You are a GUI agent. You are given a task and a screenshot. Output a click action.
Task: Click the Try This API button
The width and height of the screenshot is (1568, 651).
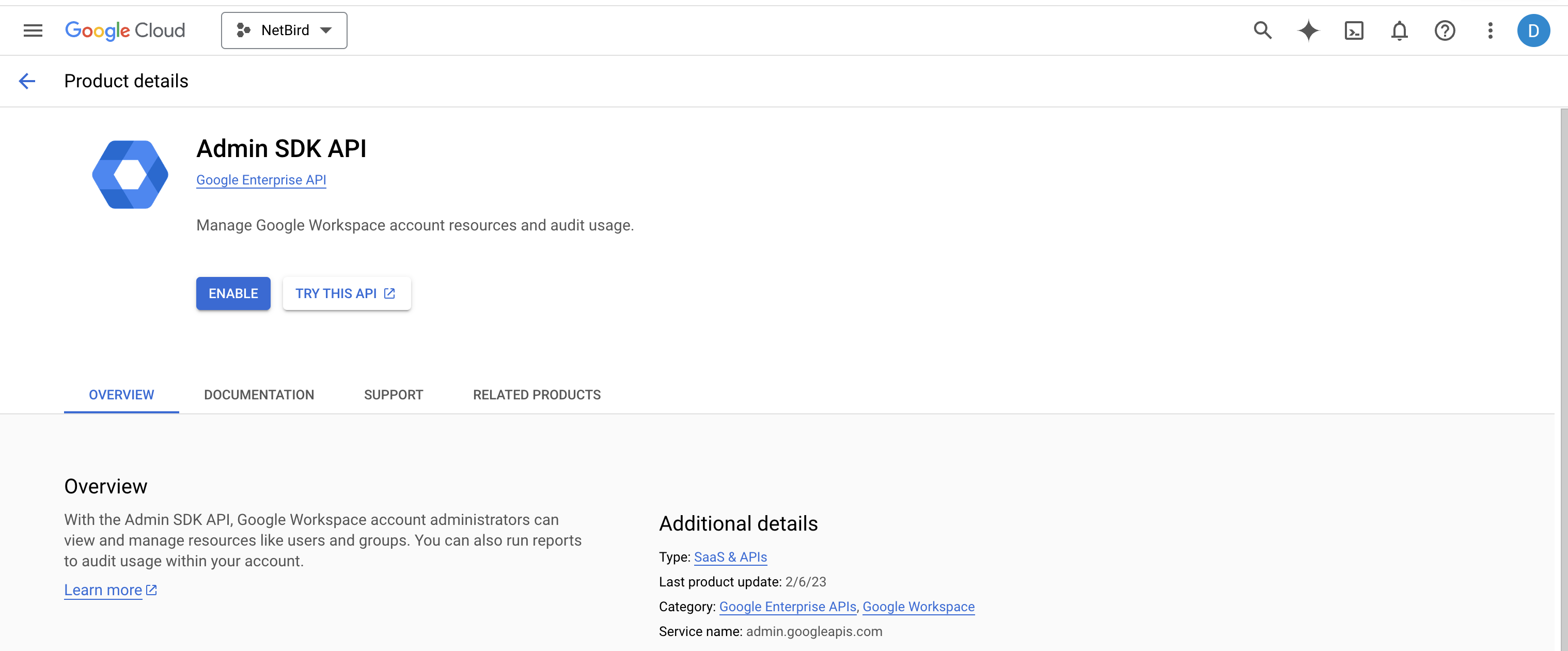347,293
